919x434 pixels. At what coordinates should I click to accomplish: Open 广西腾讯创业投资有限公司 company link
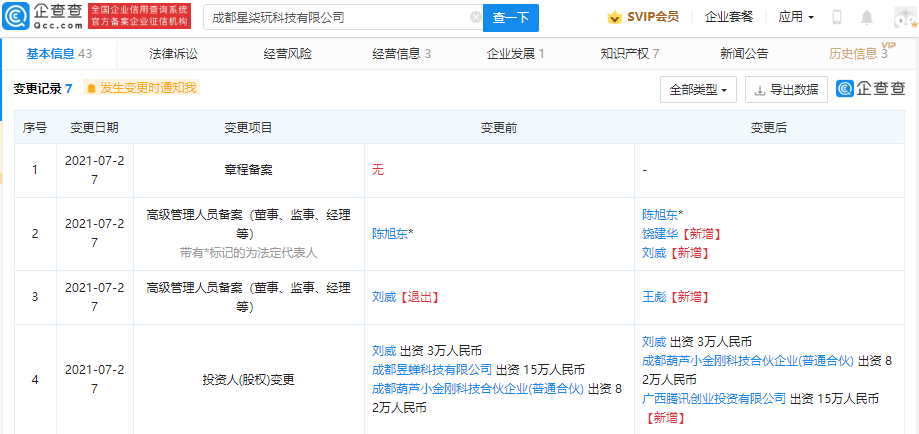click(714, 399)
